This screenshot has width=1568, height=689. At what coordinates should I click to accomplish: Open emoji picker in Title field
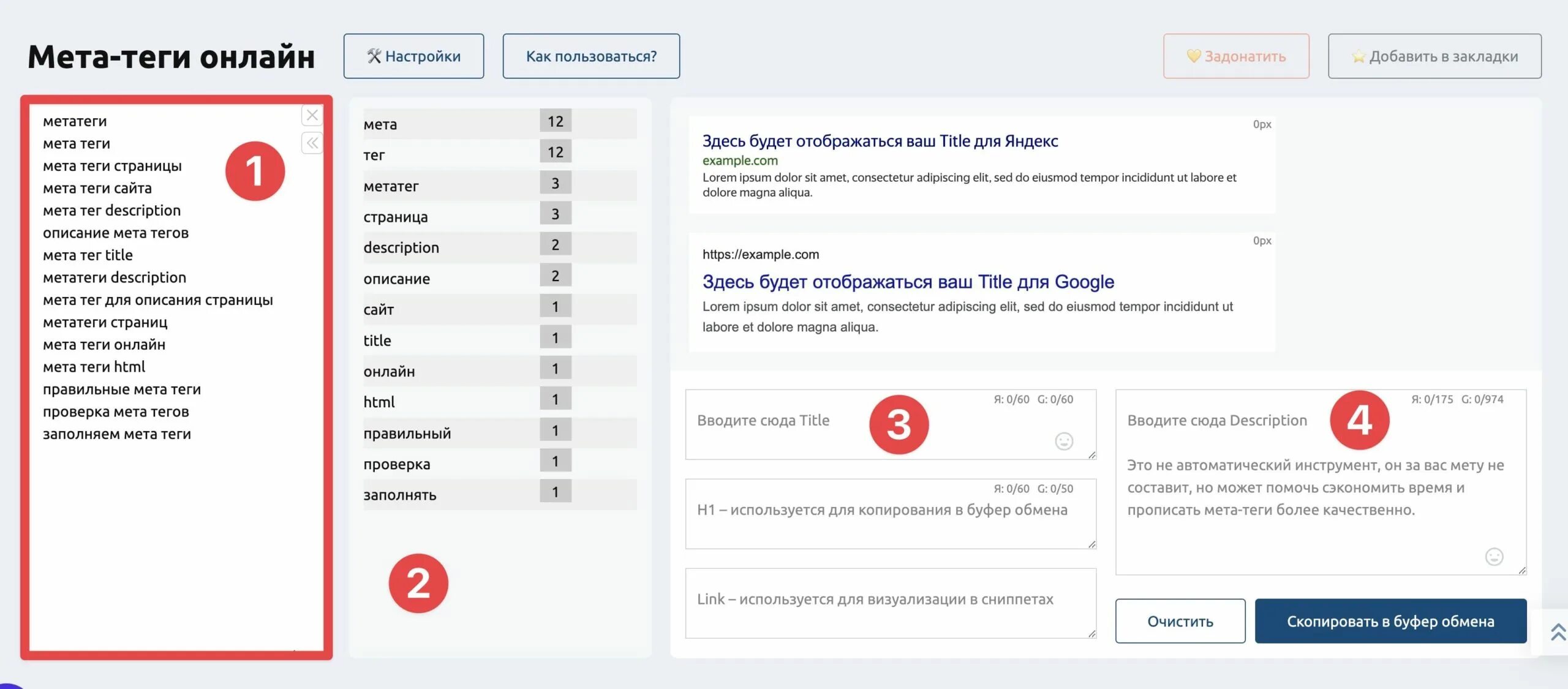1064,441
